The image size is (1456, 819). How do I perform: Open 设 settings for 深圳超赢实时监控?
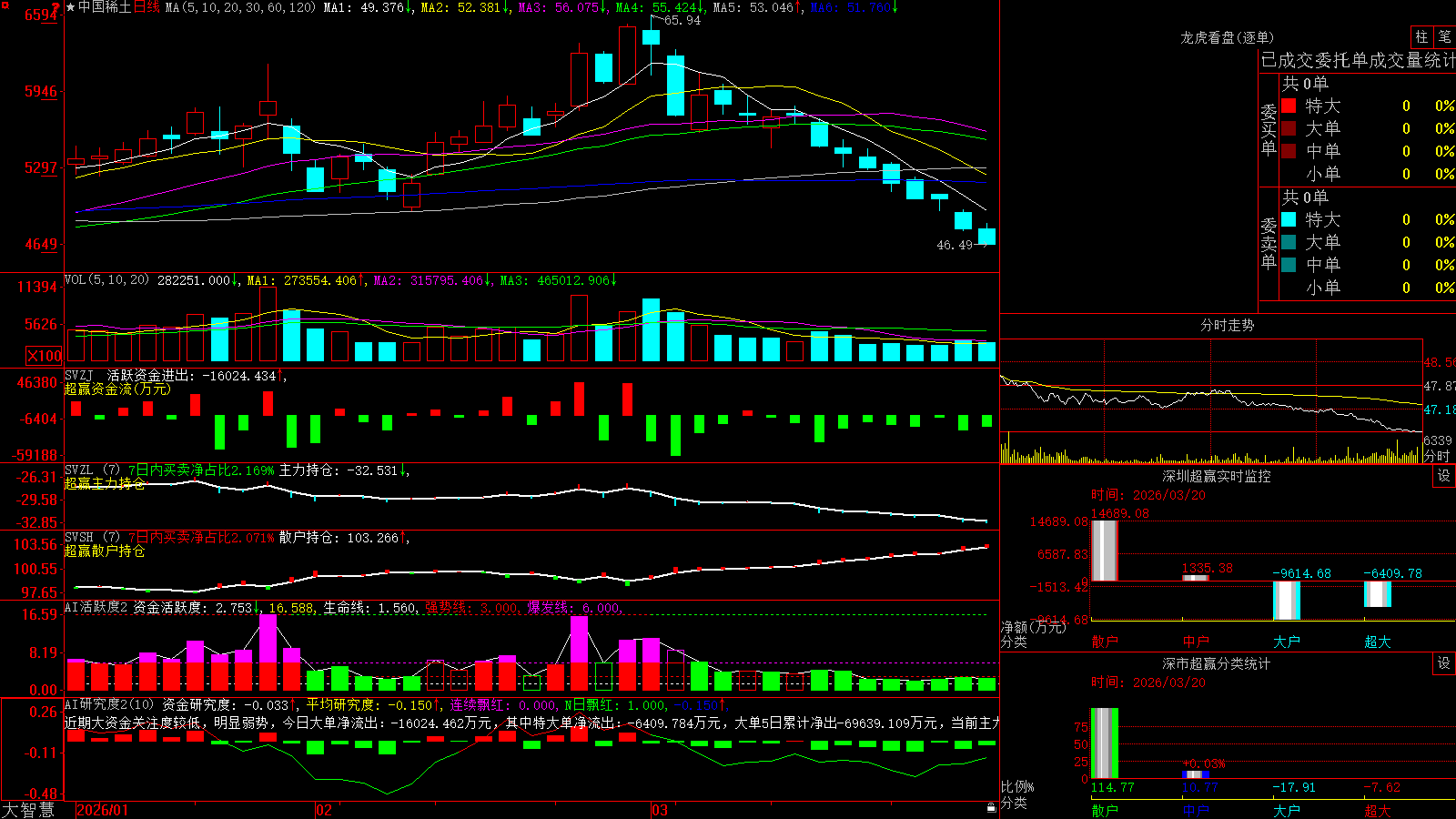point(1444,476)
